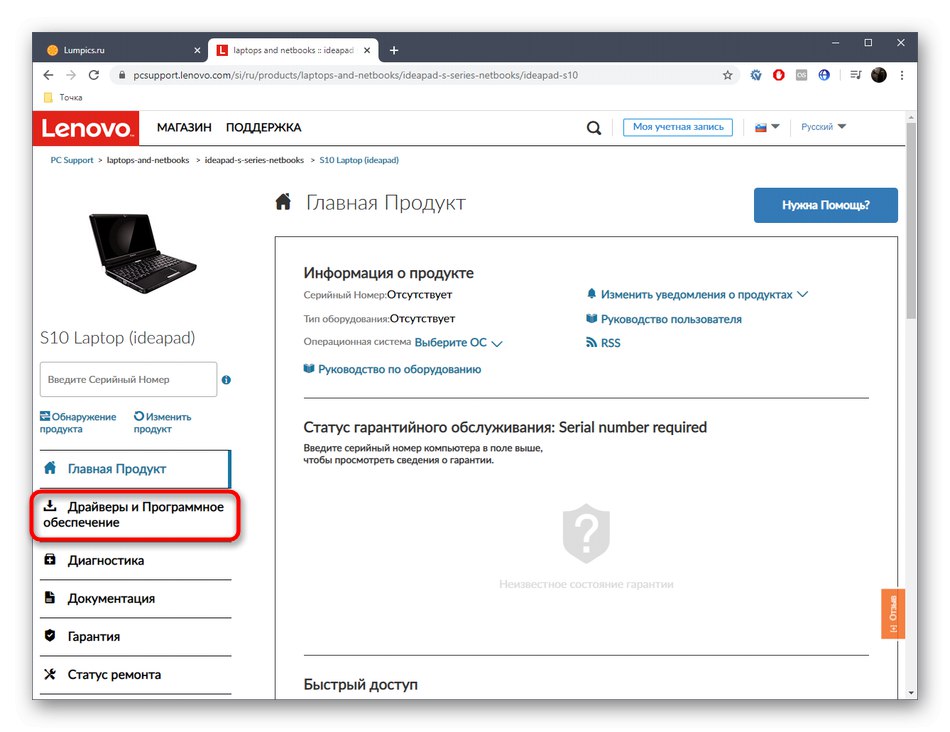Close the Lumpics.ru tab
This screenshot has width=950, height=732.
[197, 50]
